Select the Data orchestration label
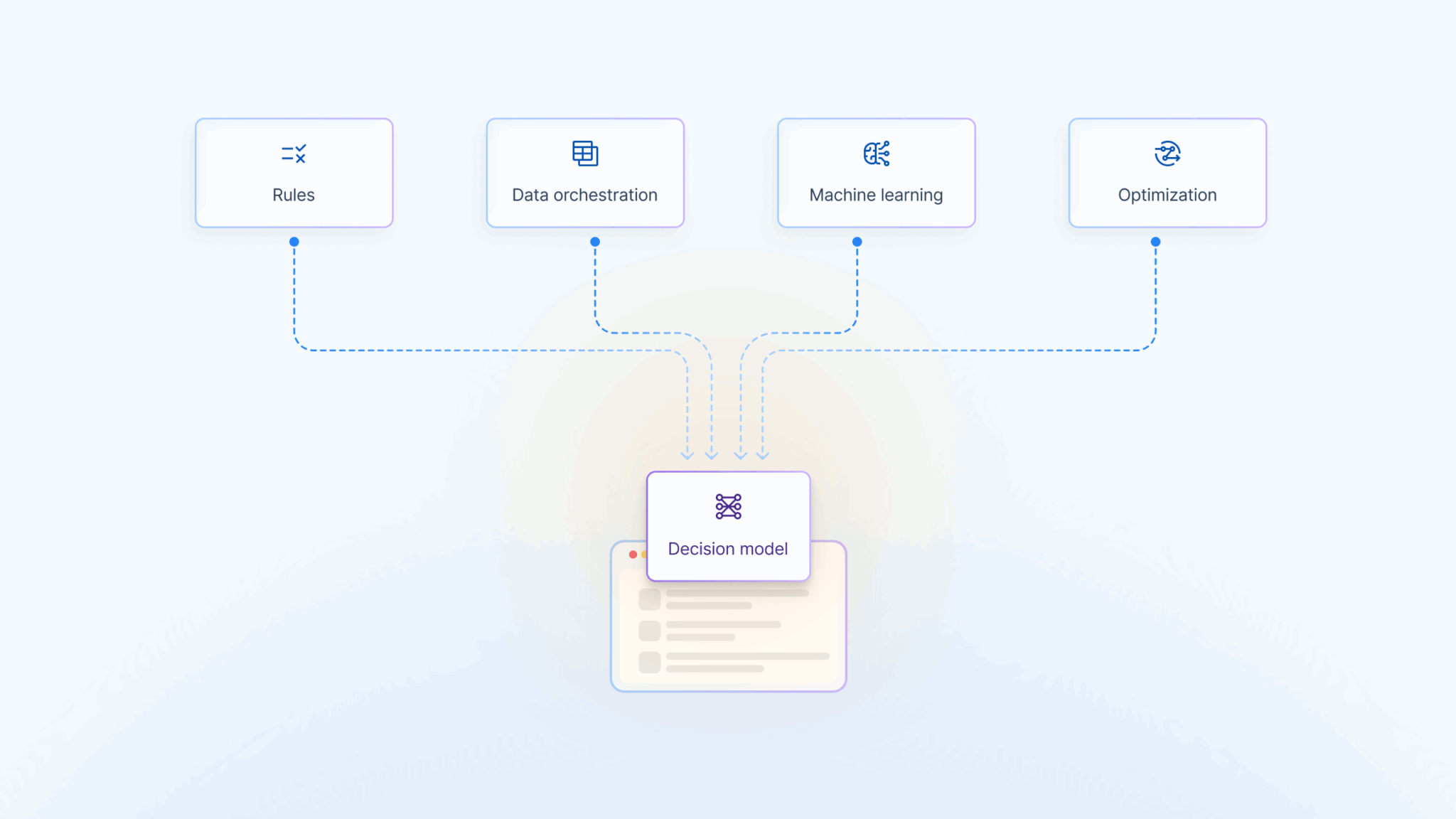1456x819 pixels. pos(585,195)
